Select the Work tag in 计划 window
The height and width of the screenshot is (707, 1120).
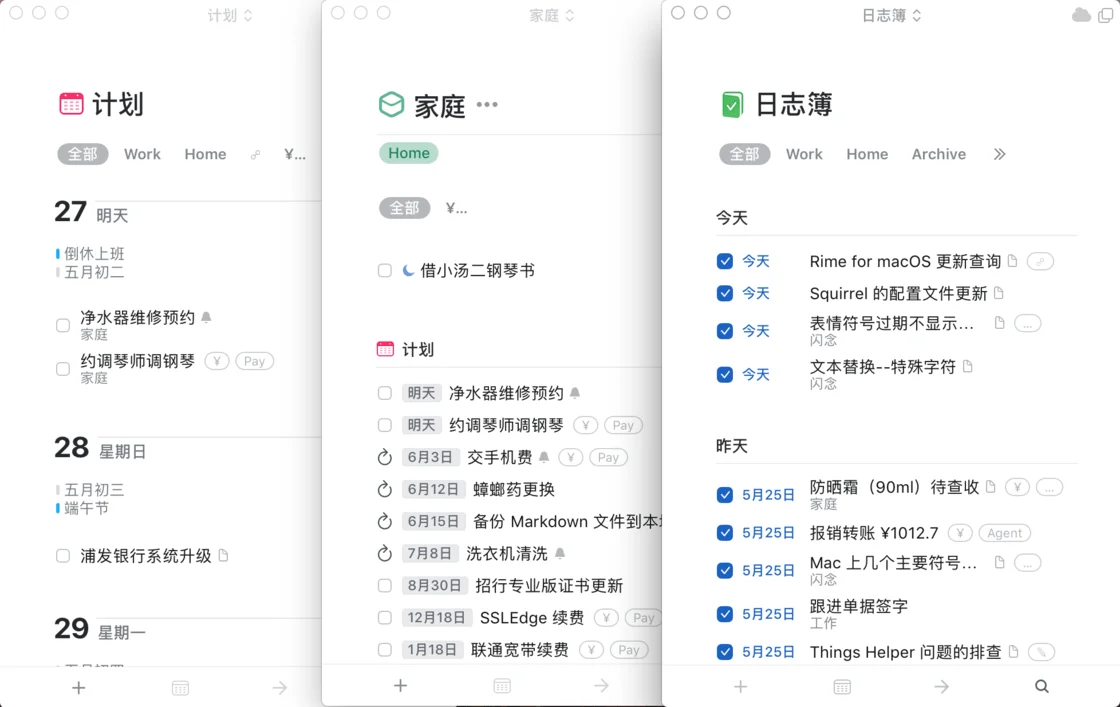[142, 155]
